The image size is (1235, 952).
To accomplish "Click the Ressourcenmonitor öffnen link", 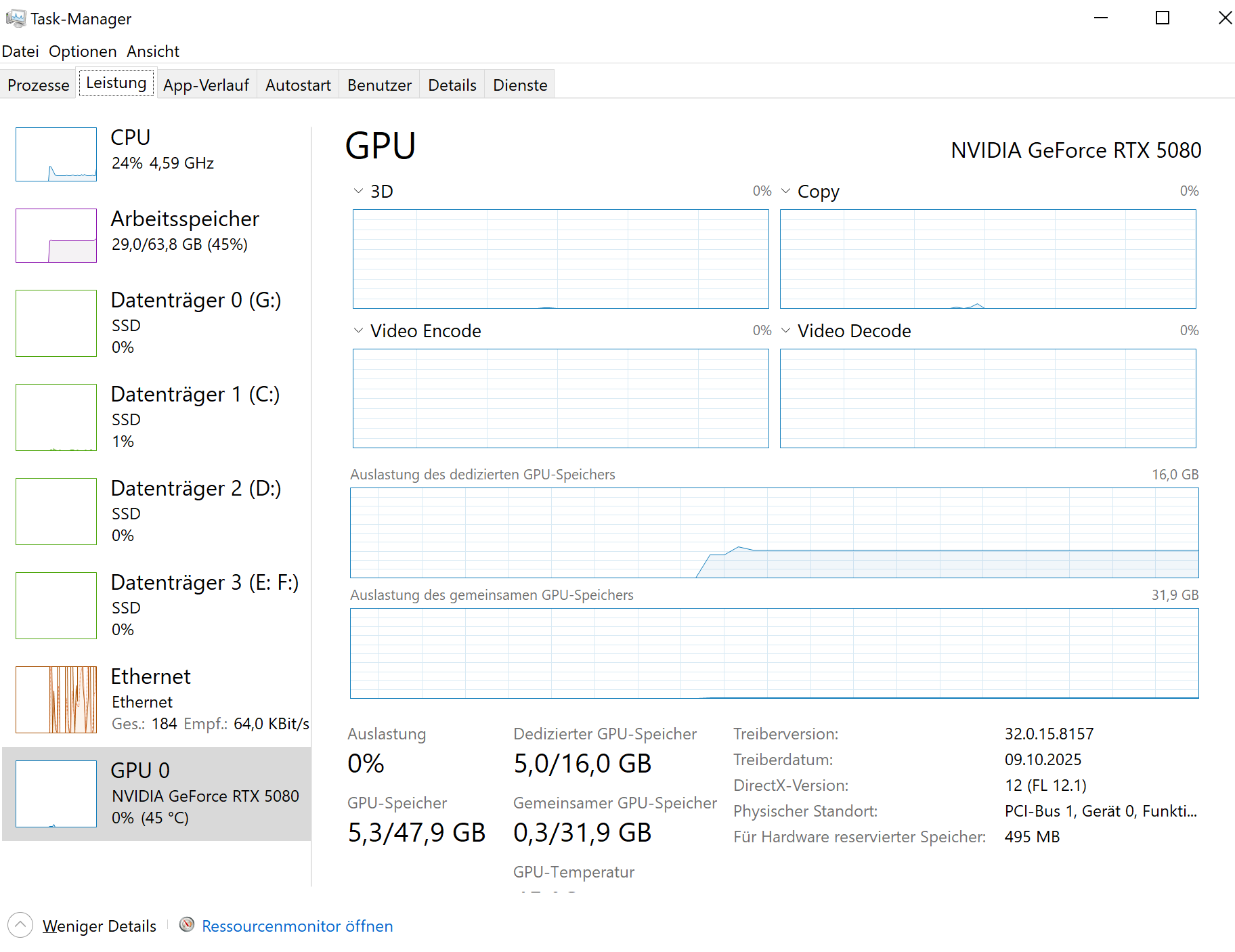I will pyautogui.click(x=297, y=926).
